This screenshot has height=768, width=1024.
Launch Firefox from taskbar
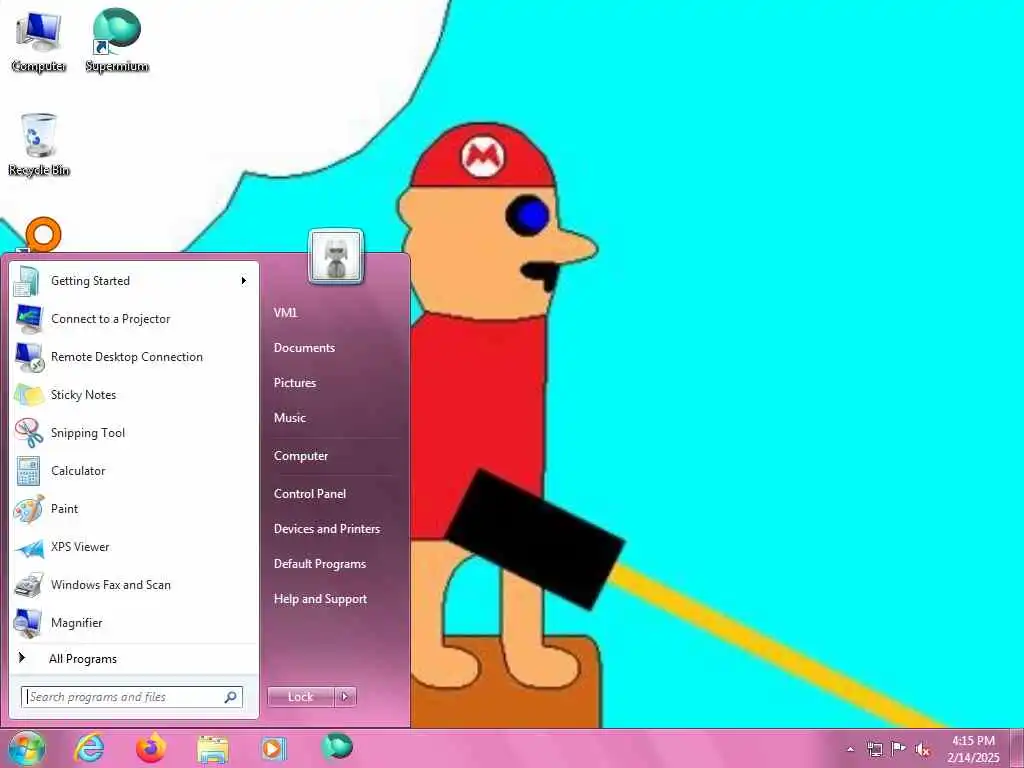tap(151, 748)
